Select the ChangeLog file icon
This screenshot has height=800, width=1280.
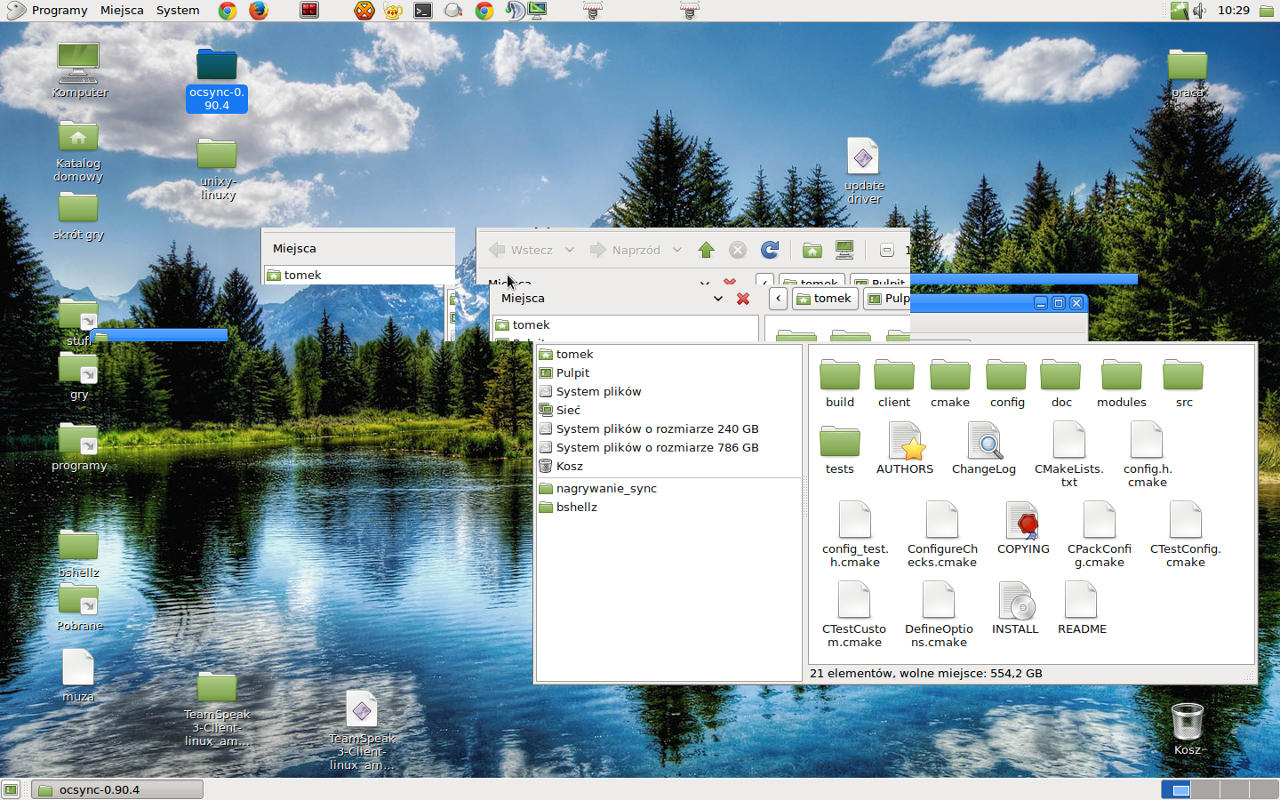(984, 441)
